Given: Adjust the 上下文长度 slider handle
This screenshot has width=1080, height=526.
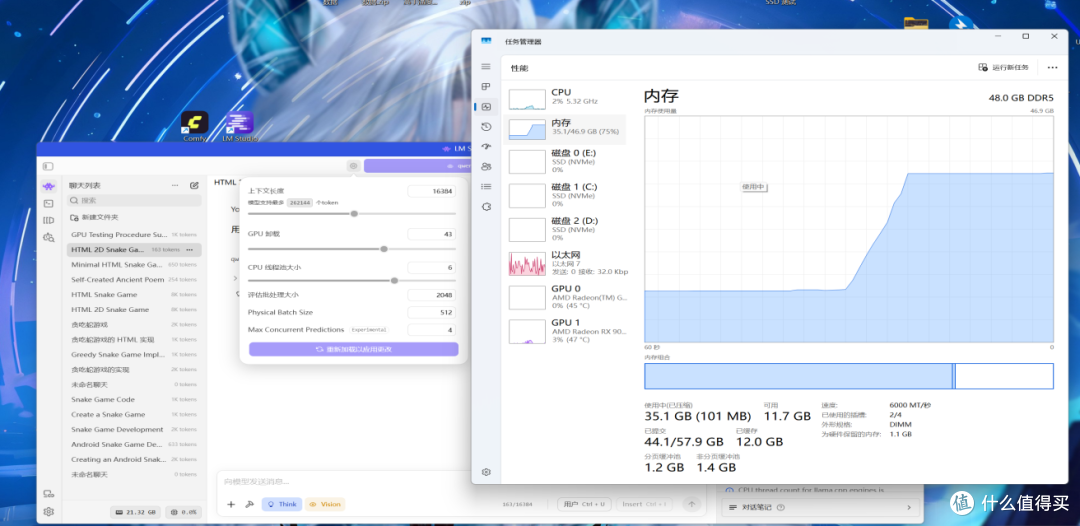Looking at the screenshot, I should pyautogui.click(x=354, y=213).
